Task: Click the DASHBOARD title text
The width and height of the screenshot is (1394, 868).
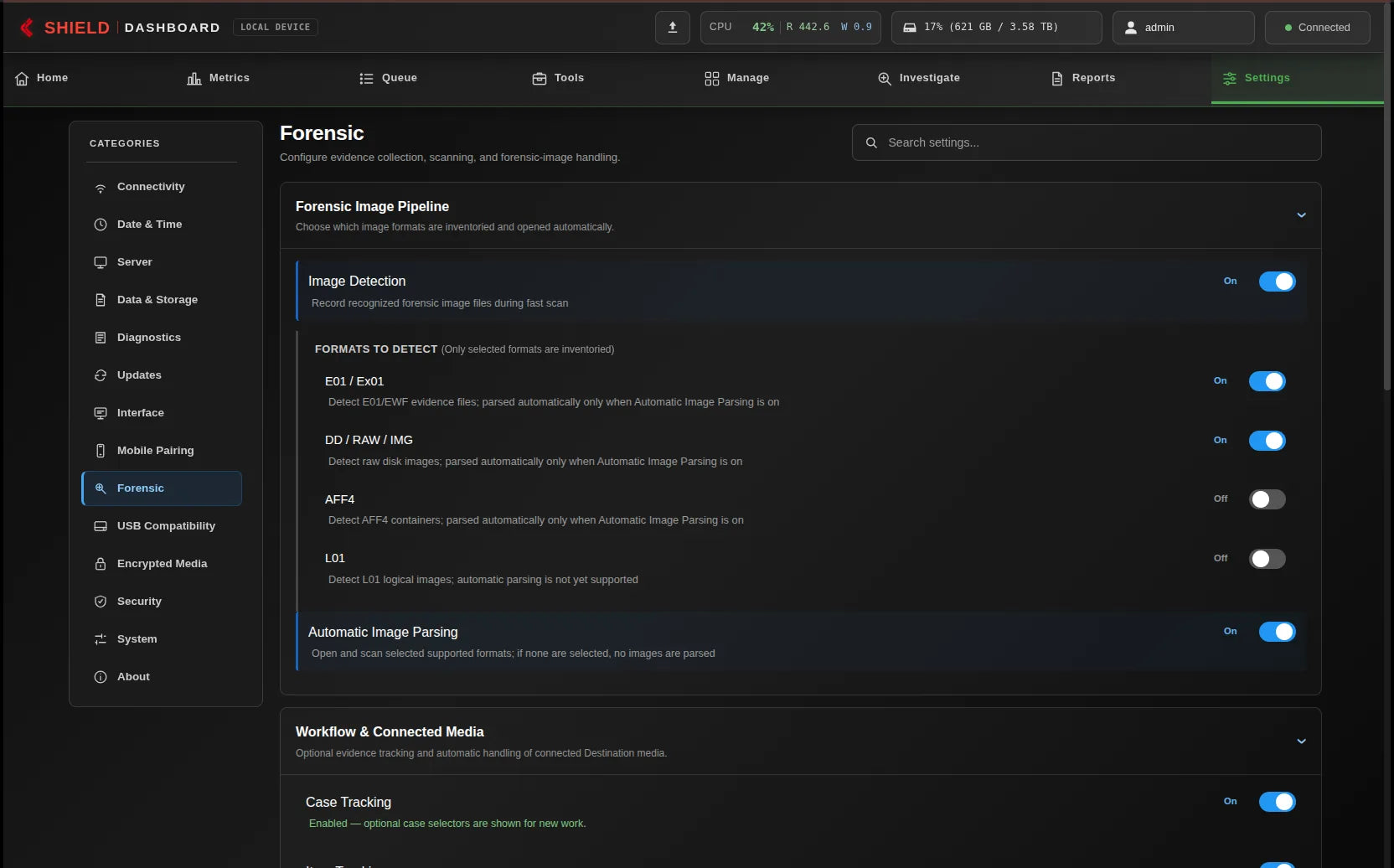Action: pyautogui.click(x=172, y=28)
